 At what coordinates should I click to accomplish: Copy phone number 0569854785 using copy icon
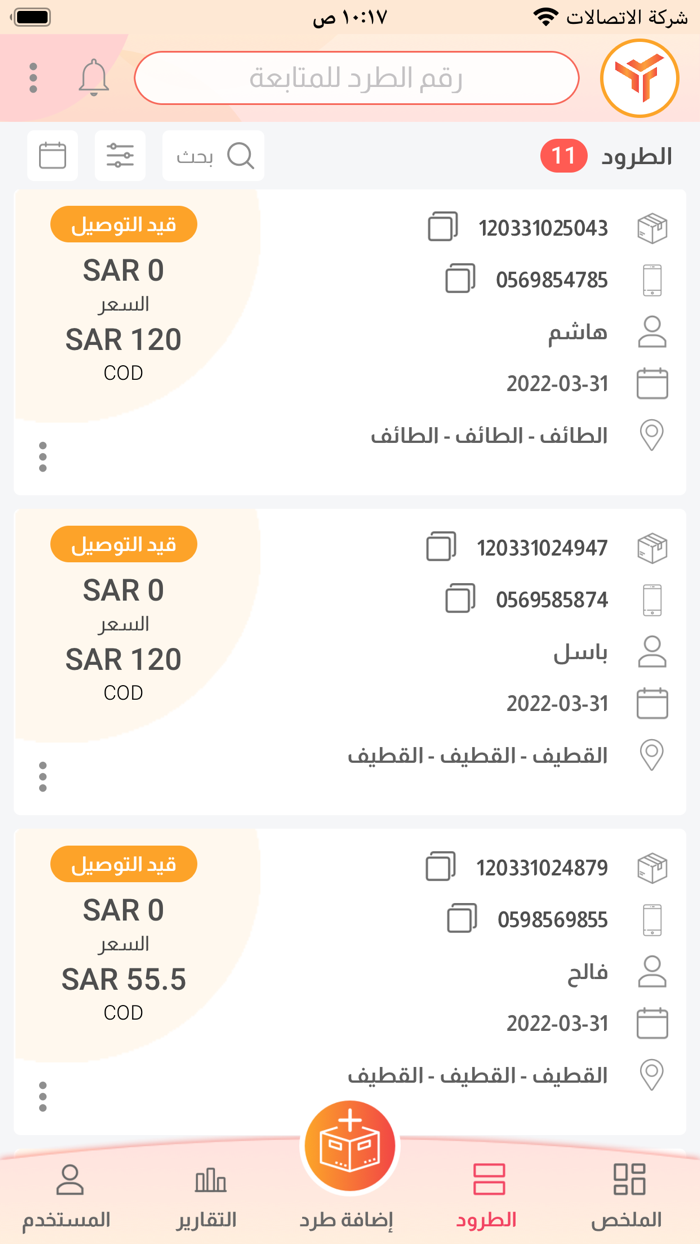[460, 279]
